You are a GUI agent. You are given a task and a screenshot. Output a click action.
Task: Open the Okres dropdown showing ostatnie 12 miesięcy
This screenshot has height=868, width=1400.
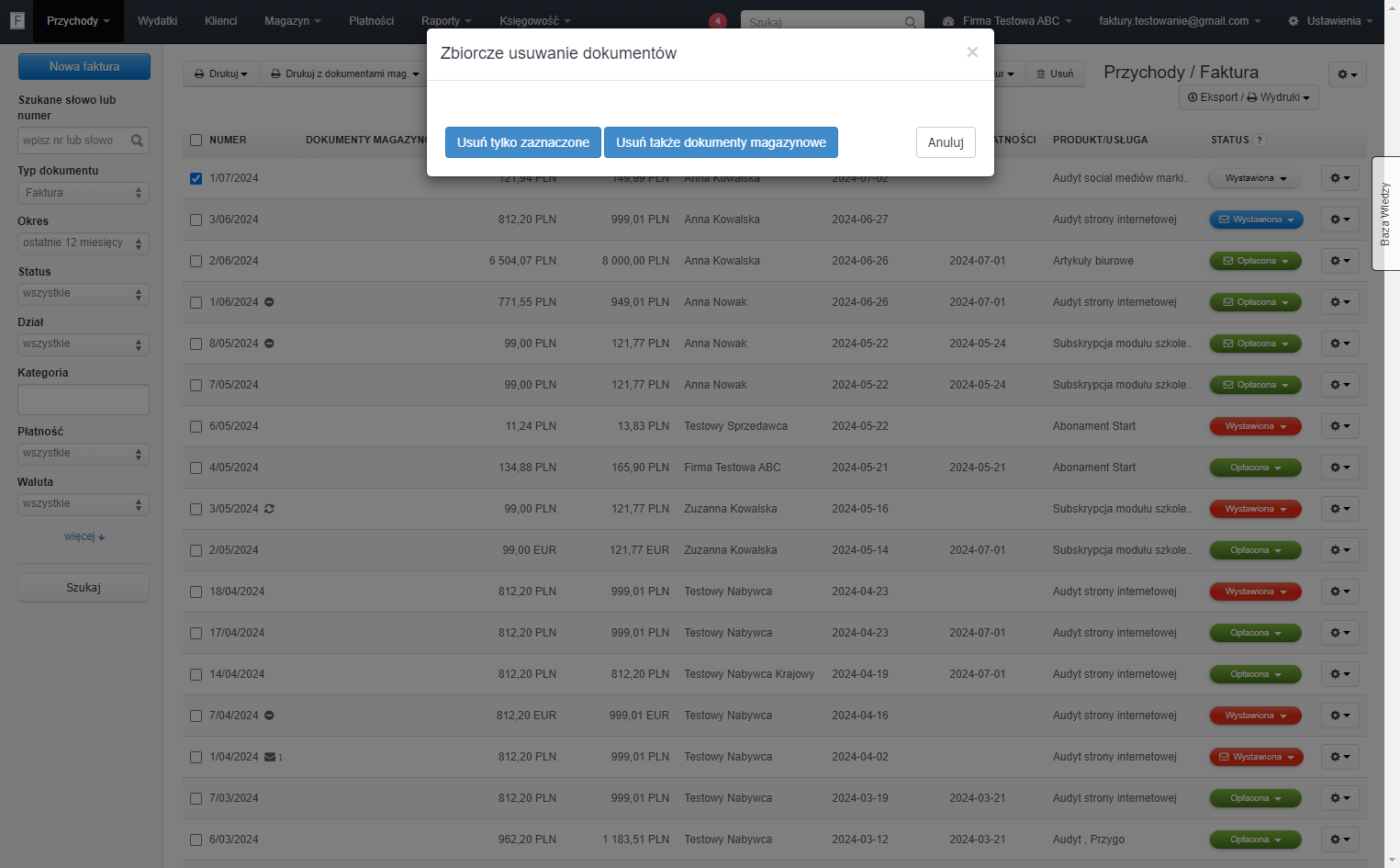point(84,243)
